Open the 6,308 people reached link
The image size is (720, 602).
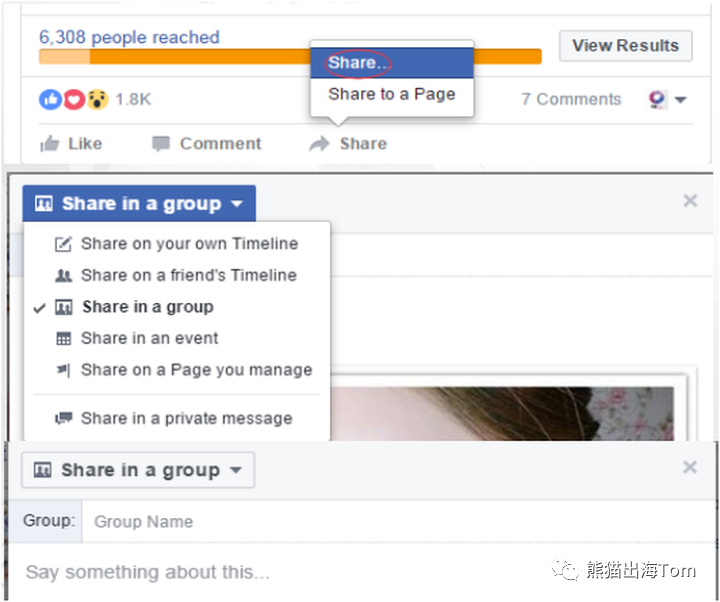click(129, 37)
